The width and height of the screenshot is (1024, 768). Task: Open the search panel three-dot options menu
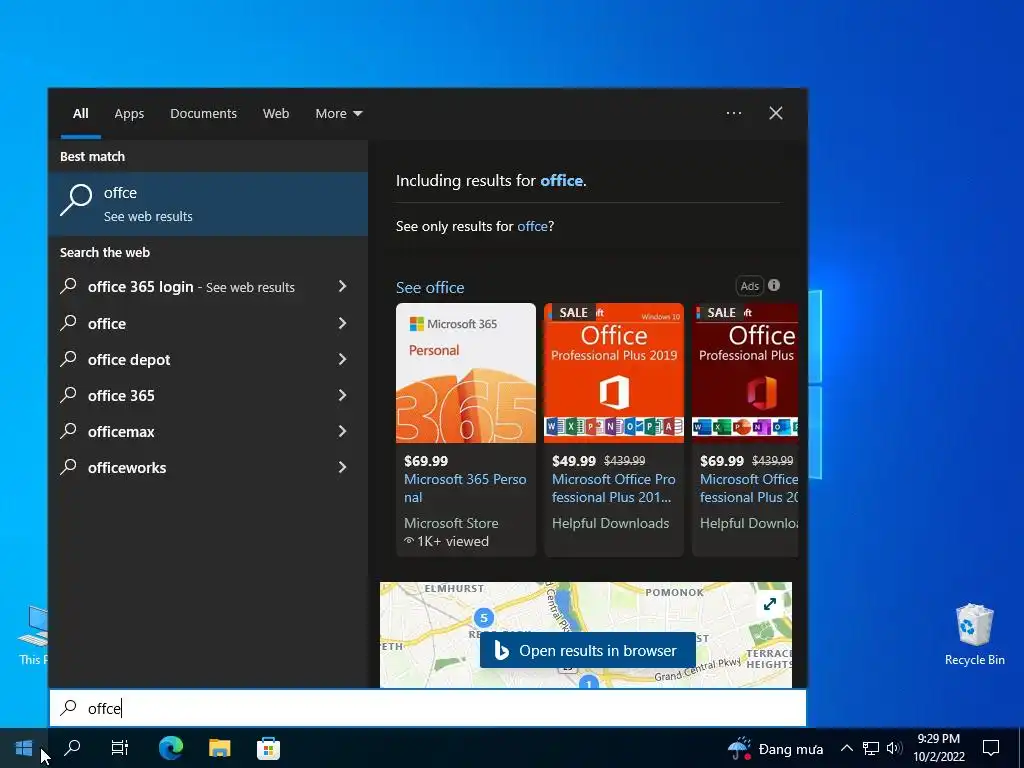tap(734, 113)
